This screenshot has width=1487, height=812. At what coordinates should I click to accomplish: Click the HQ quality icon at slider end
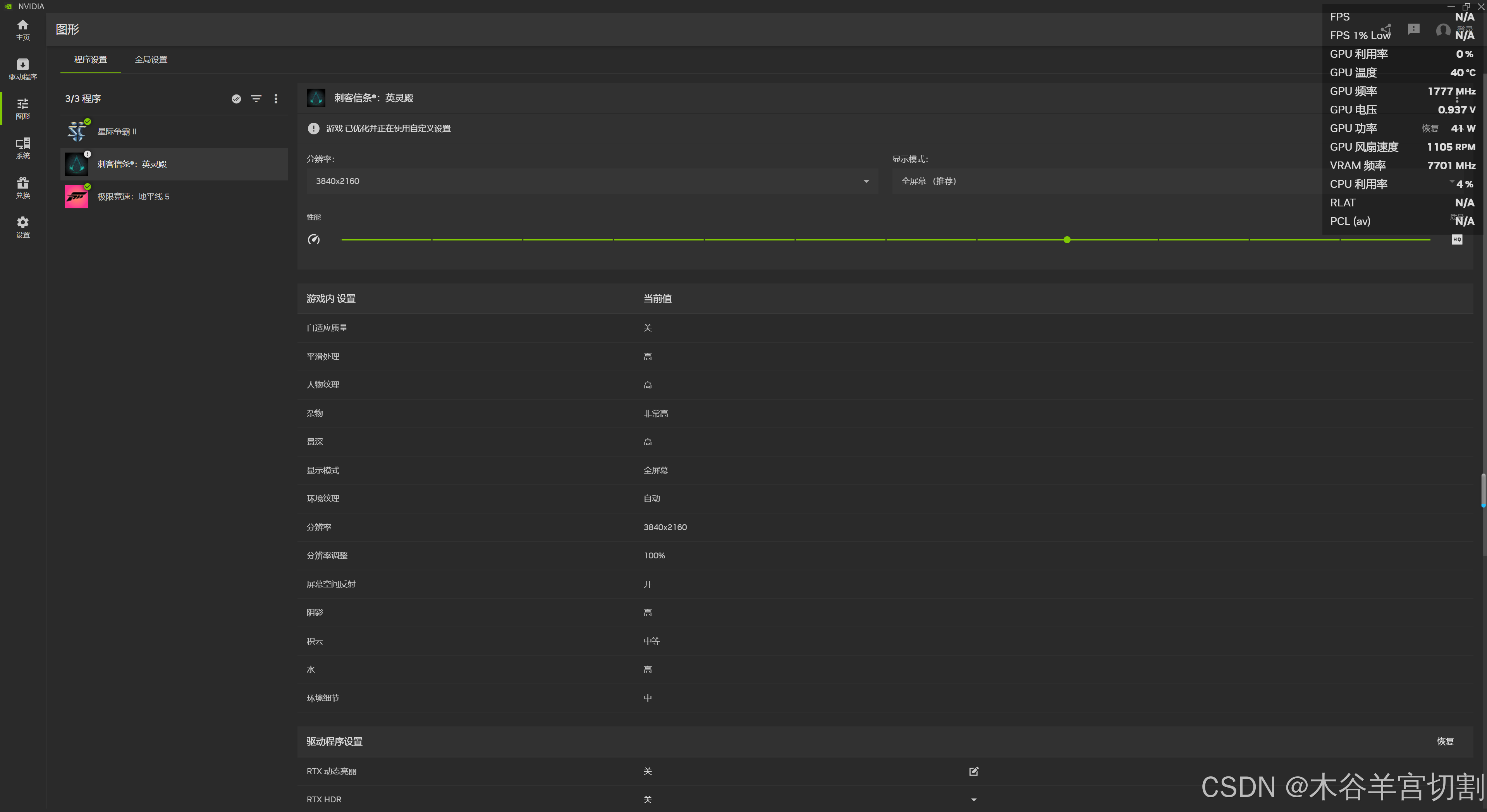tap(1456, 240)
